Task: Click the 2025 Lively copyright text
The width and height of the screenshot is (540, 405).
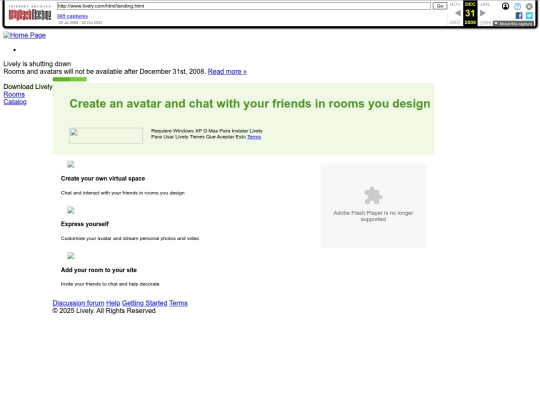Action: click(x=104, y=311)
